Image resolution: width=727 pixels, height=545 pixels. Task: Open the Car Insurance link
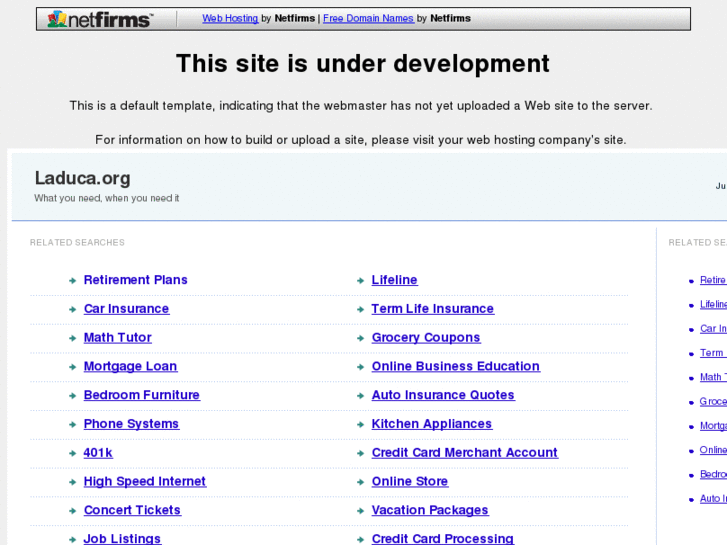click(126, 308)
